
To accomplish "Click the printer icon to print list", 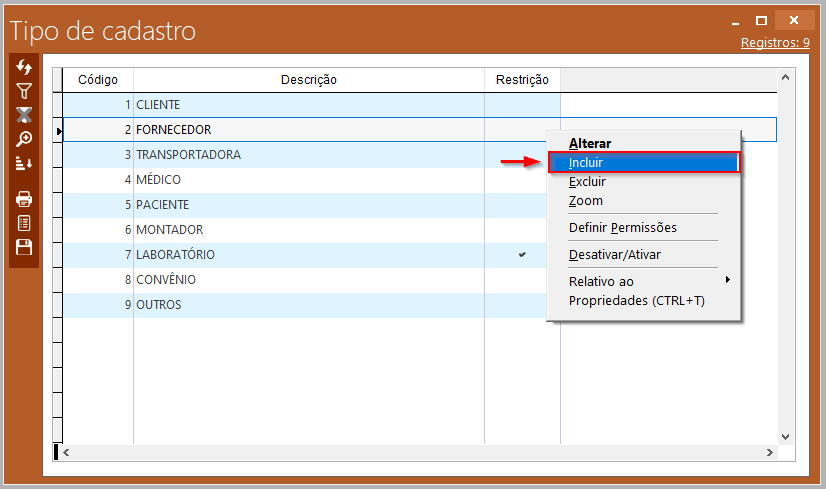I will click(24, 199).
